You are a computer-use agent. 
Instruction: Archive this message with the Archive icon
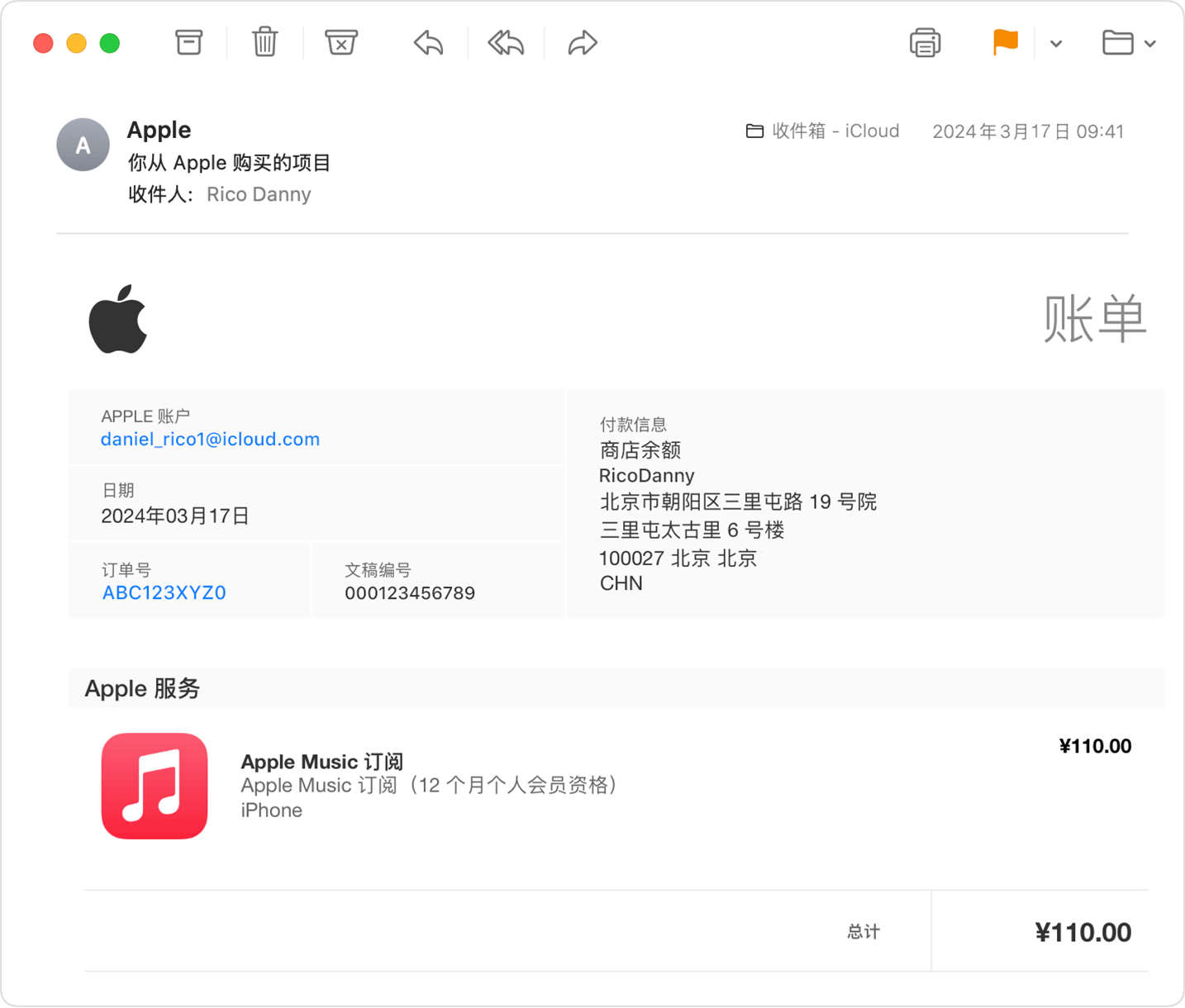[x=188, y=42]
